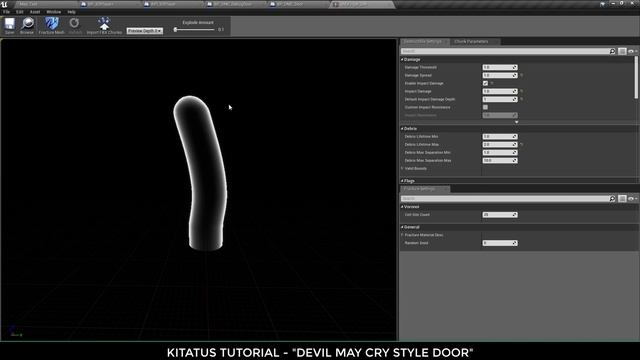The image size is (640, 360).
Task: Click Cell Site Count value field
Action: 500,215
